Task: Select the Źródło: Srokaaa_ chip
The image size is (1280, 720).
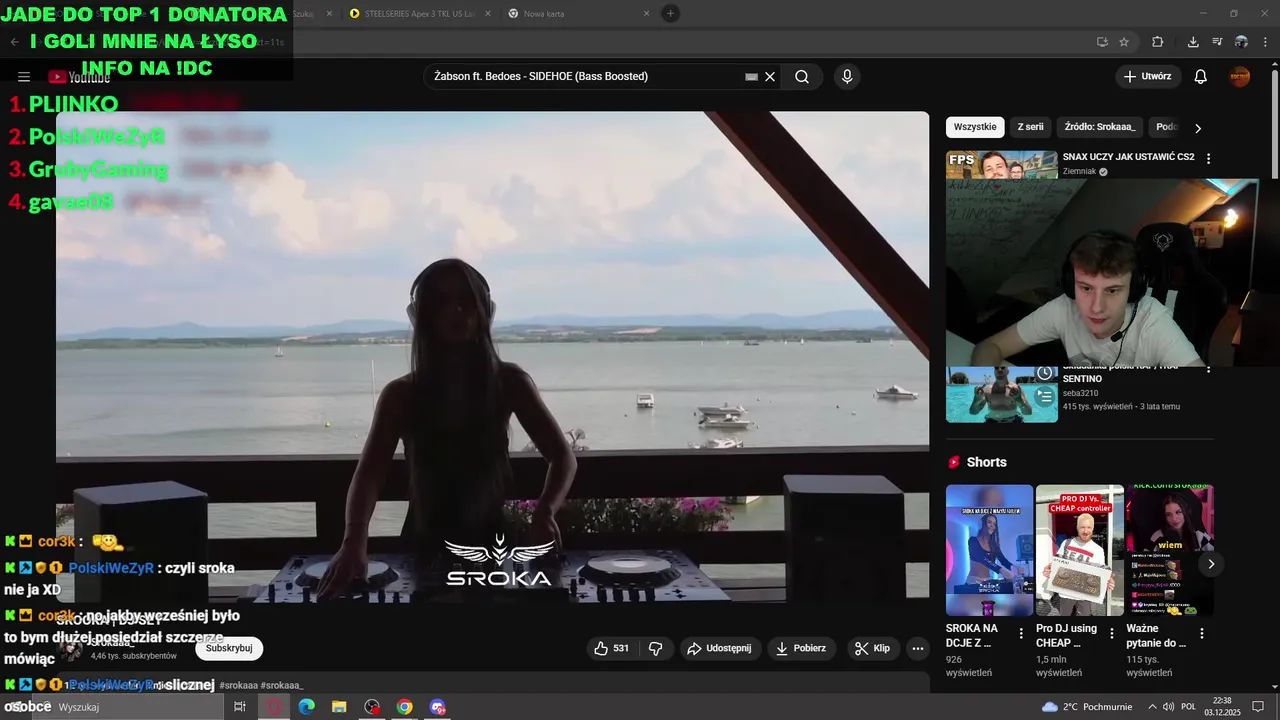Action: [1100, 127]
